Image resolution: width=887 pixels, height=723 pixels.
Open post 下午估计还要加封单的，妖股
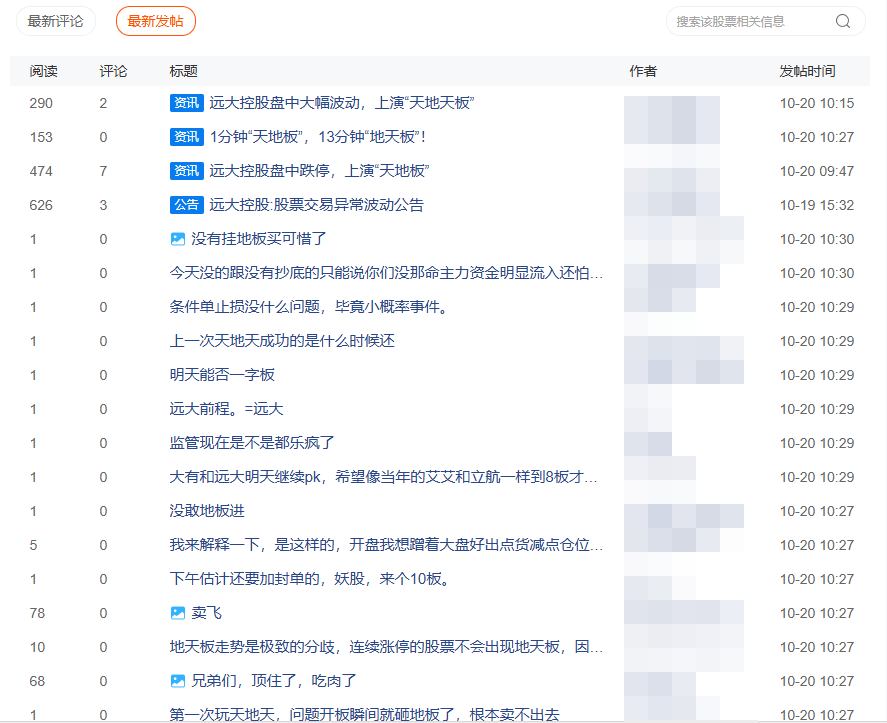pos(308,579)
